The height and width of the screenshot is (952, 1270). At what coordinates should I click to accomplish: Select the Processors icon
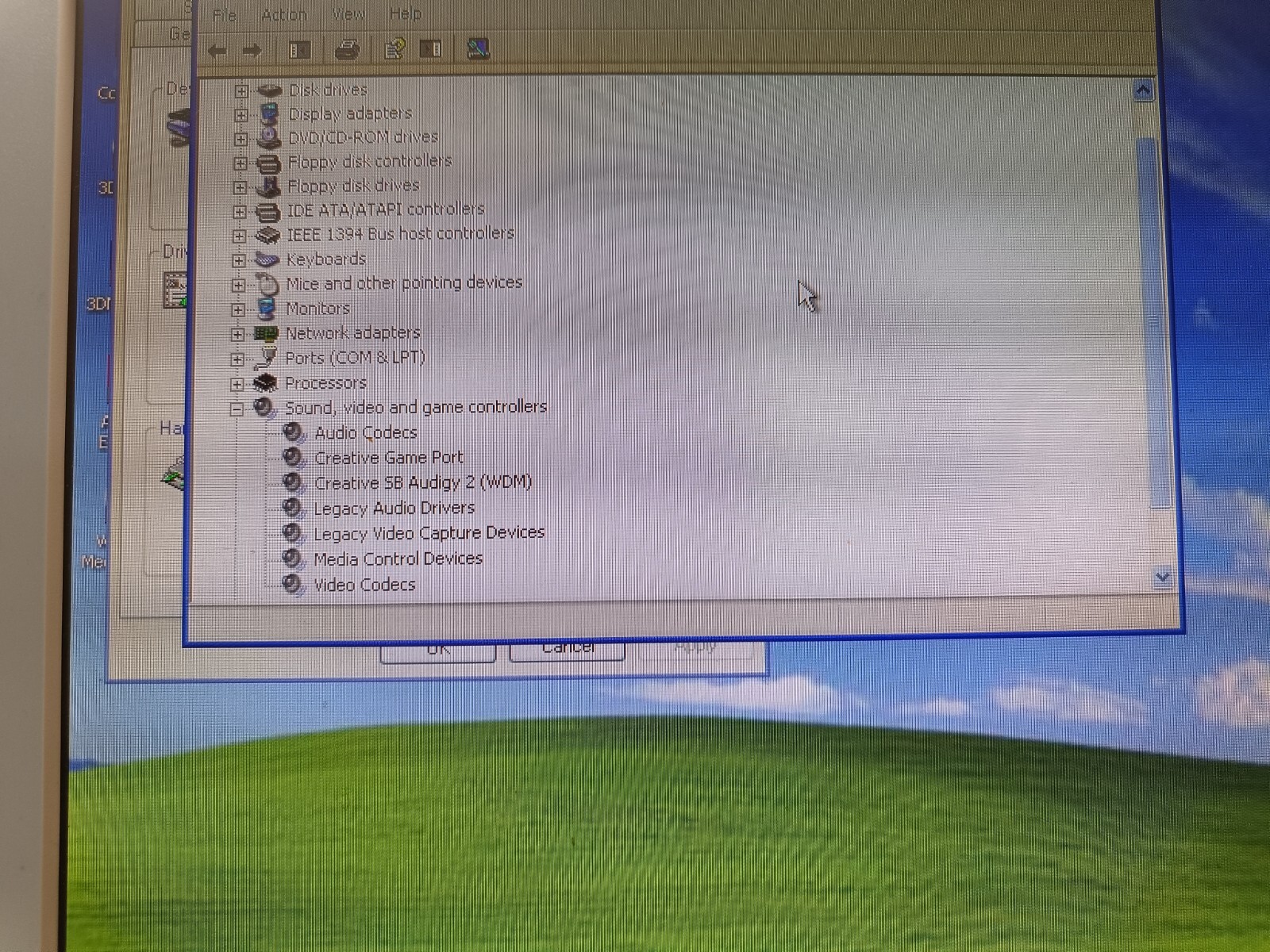265,384
